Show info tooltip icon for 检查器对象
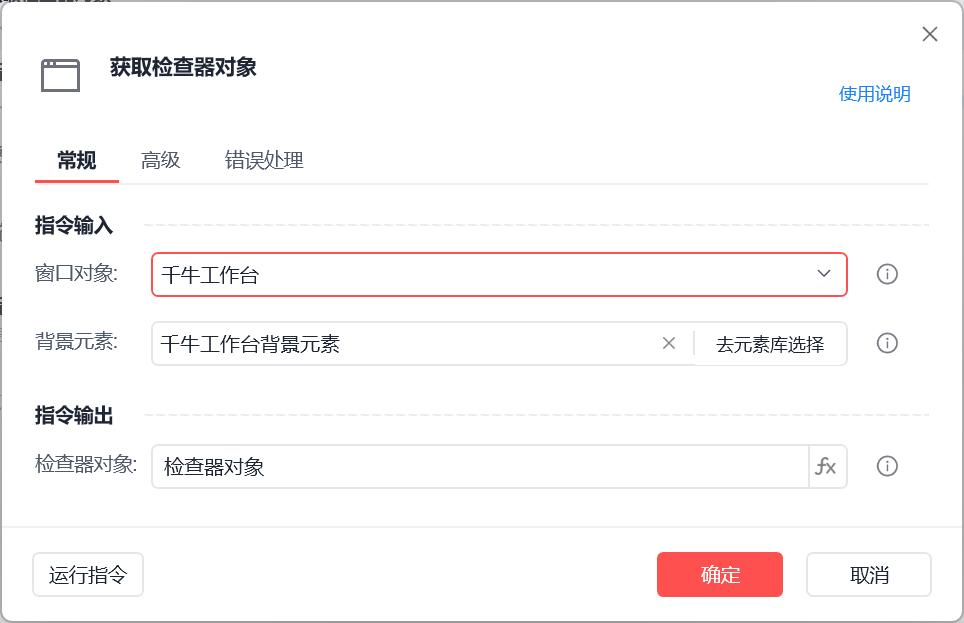 tap(887, 466)
